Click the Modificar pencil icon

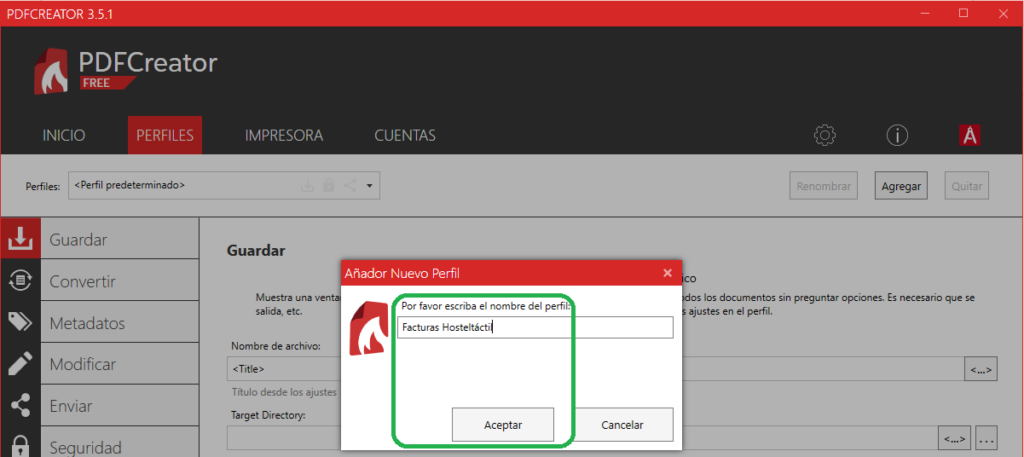pyautogui.click(x=19, y=364)
